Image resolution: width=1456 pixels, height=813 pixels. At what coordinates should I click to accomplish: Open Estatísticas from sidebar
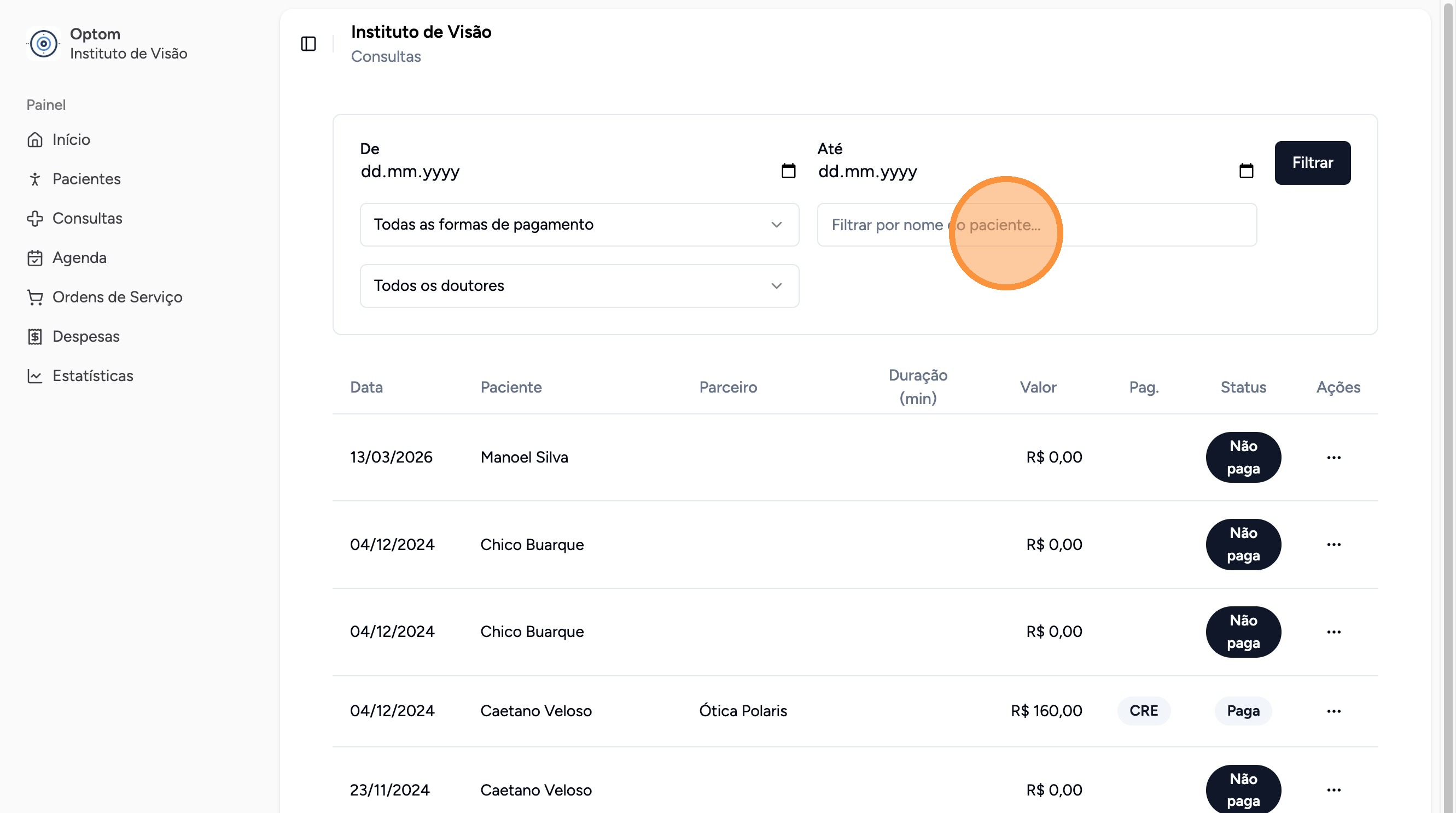tap(92, 376)
